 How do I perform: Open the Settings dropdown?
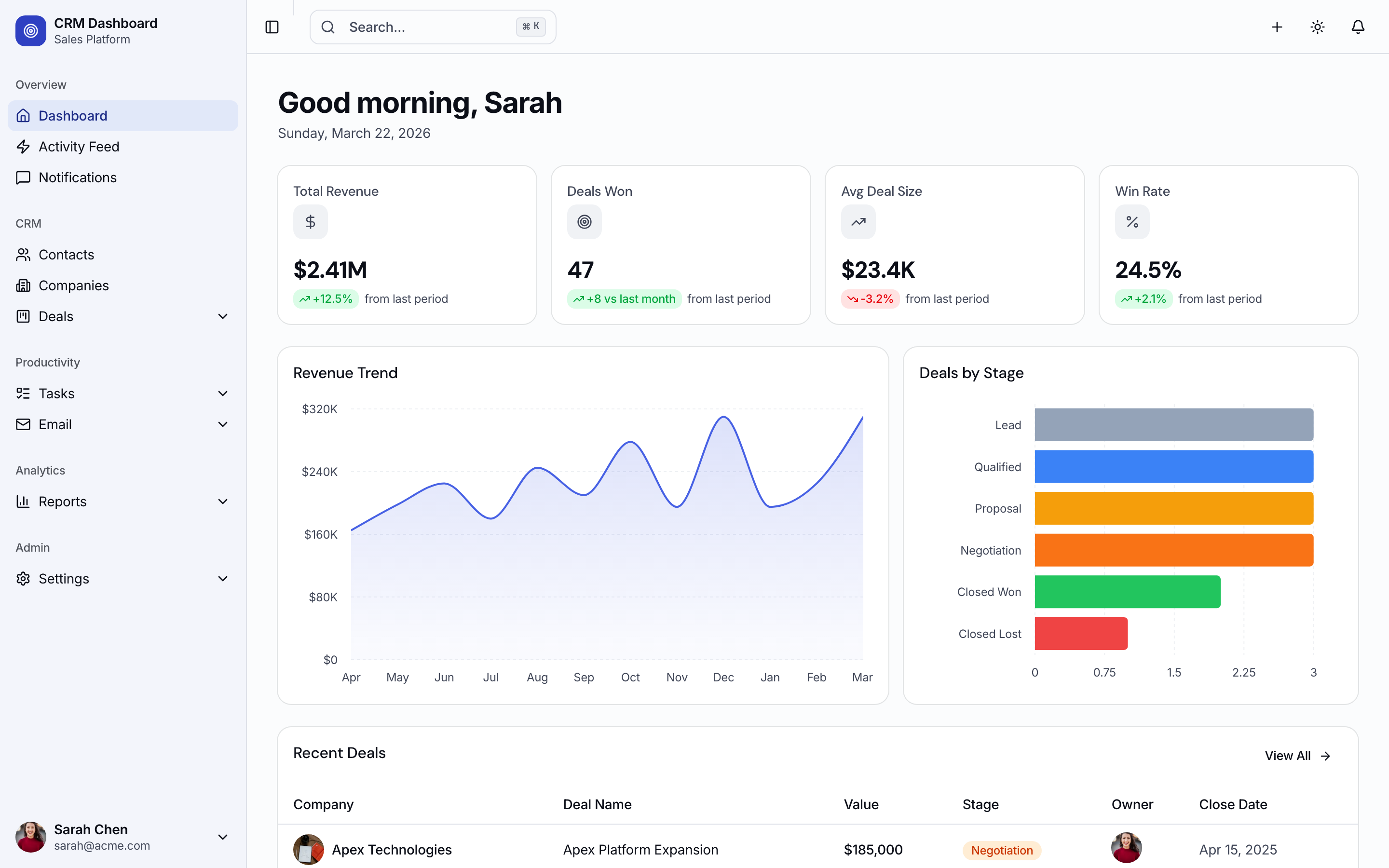pyautogui.click(x=223, y=579)
